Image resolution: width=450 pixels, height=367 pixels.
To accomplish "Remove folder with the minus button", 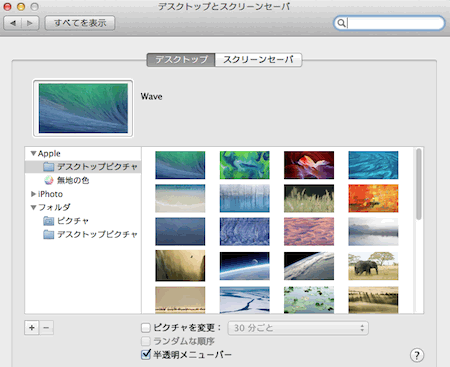I will tap(46, 328).
